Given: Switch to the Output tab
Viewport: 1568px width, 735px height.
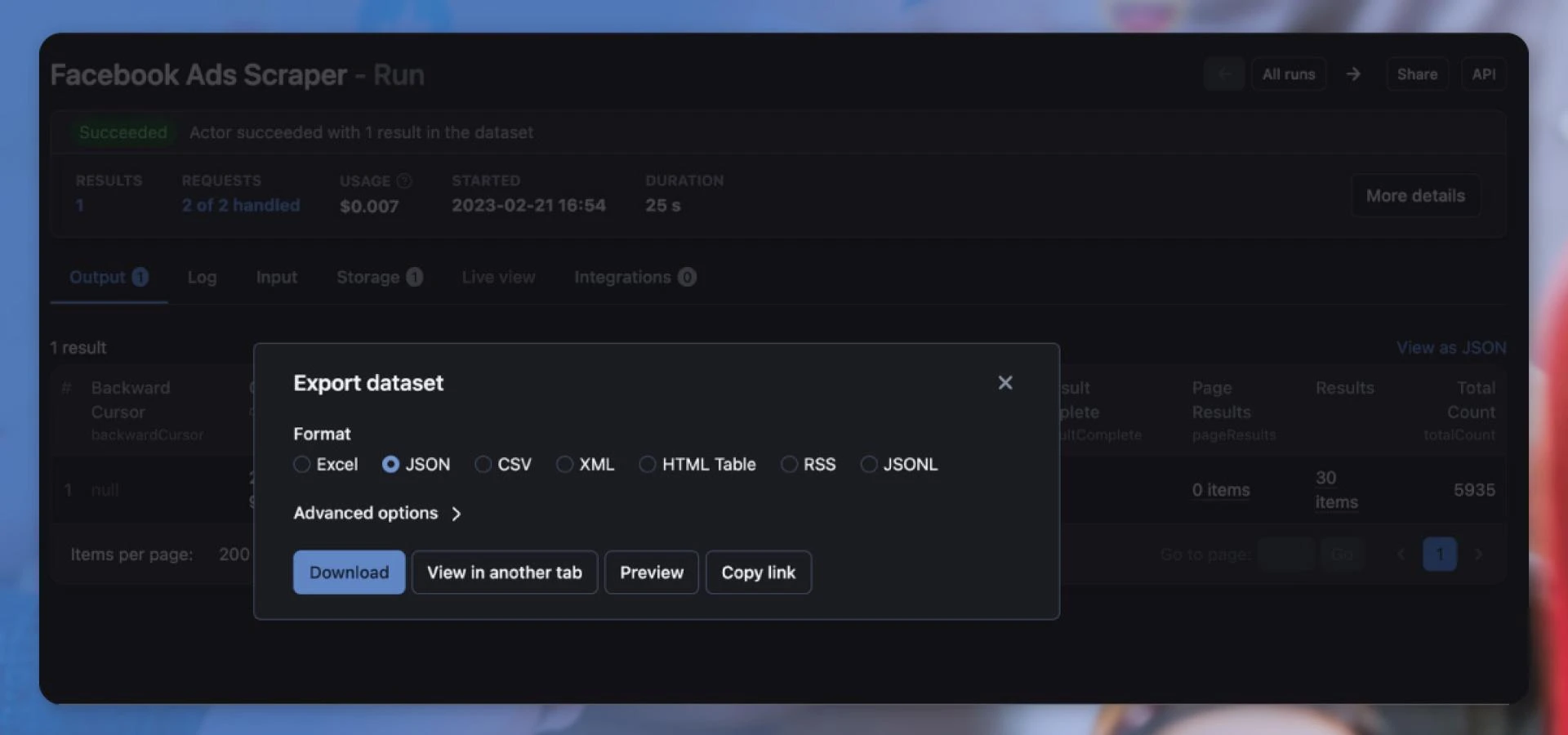Looking at the screenshot, I should (109, 278).
